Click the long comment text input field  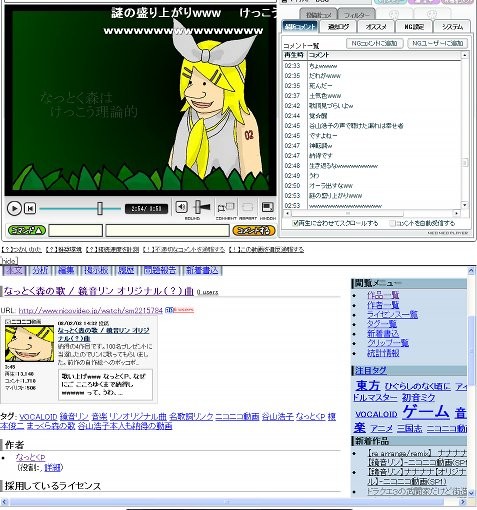click(x=167, y=230)
